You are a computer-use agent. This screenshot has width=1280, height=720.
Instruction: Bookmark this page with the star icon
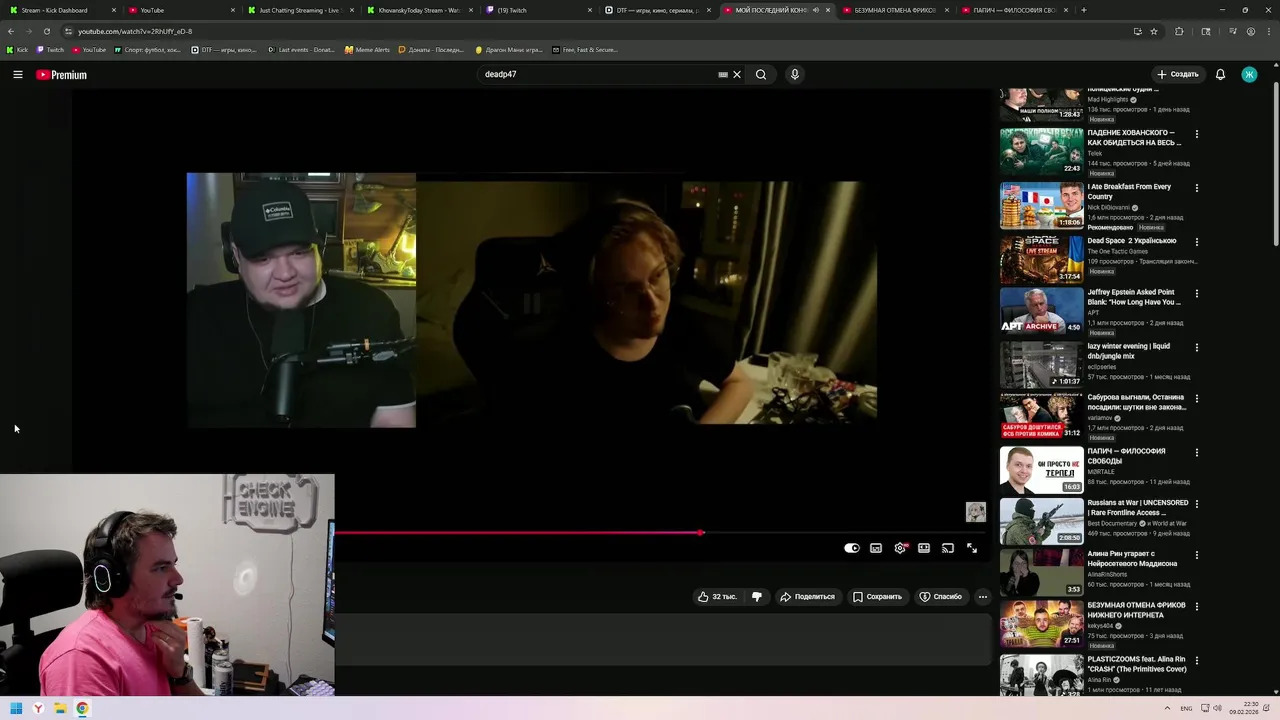pyautogui.click(x=1154, y=31)
